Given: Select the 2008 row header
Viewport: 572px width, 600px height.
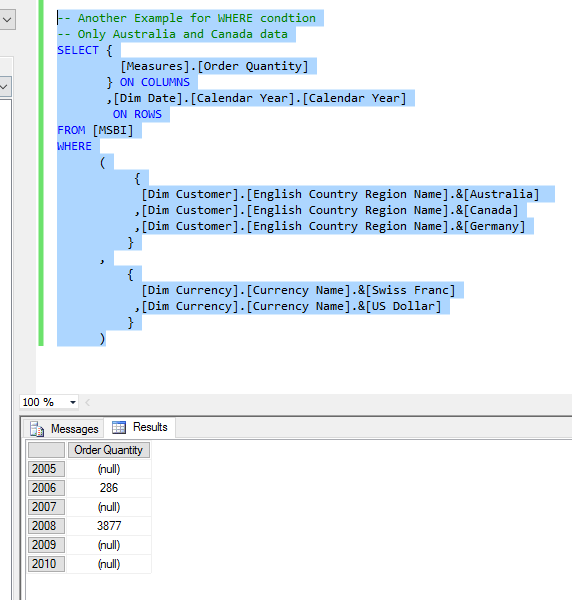Looking at the screenshot, I should pos(46,526).
